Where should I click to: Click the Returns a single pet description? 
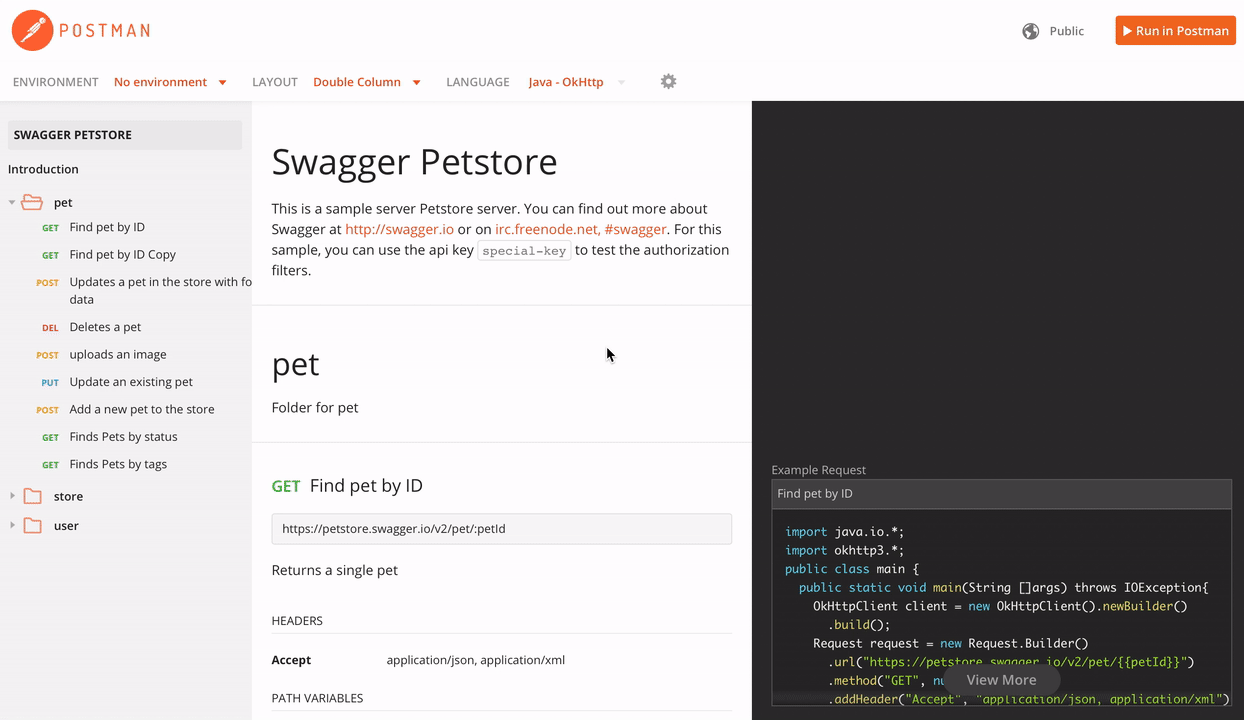(x=334, y=570)
